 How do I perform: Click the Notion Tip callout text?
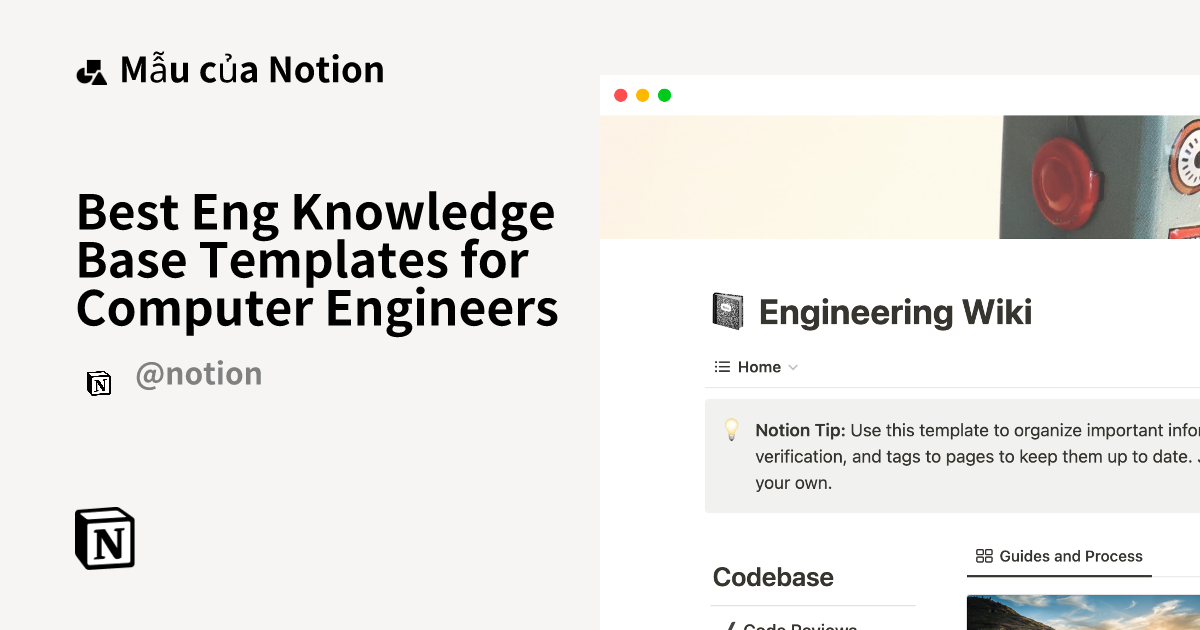[976, 457]
